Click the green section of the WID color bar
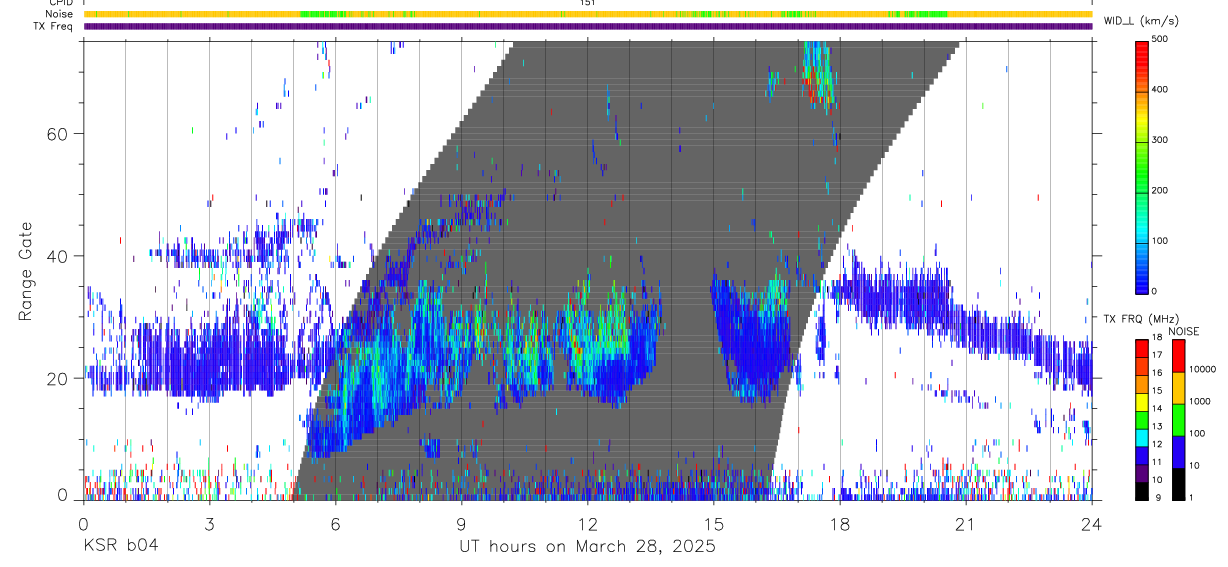The height and width of the screenshot is (567, 1228). [1143, 170]
